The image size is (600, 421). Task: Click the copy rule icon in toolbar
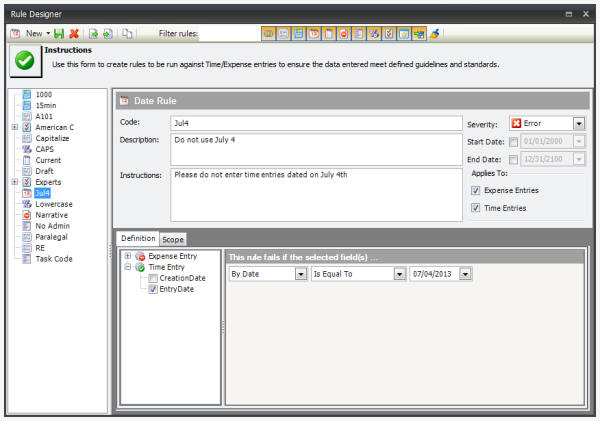127,34
